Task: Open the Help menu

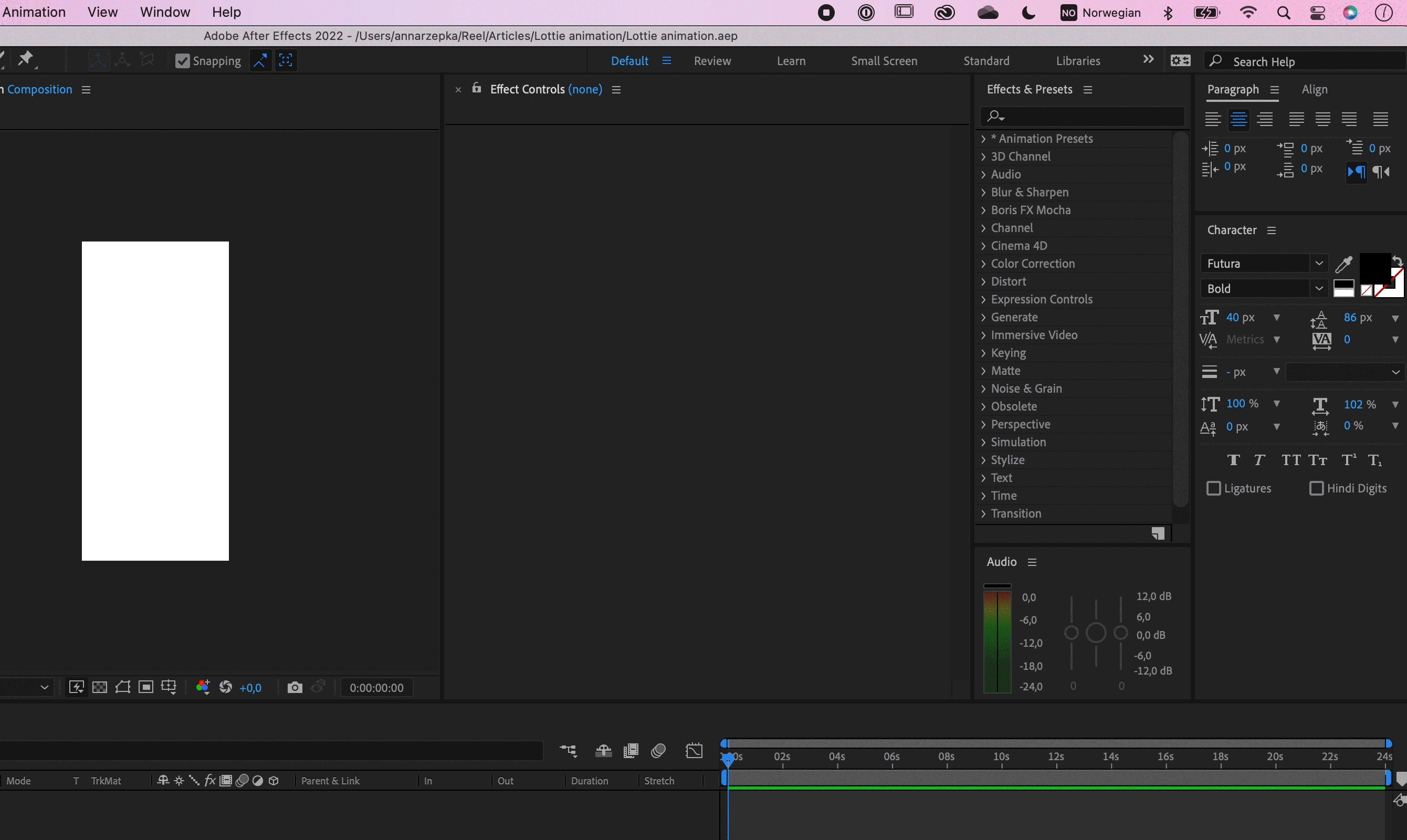Action: [226, 12]
